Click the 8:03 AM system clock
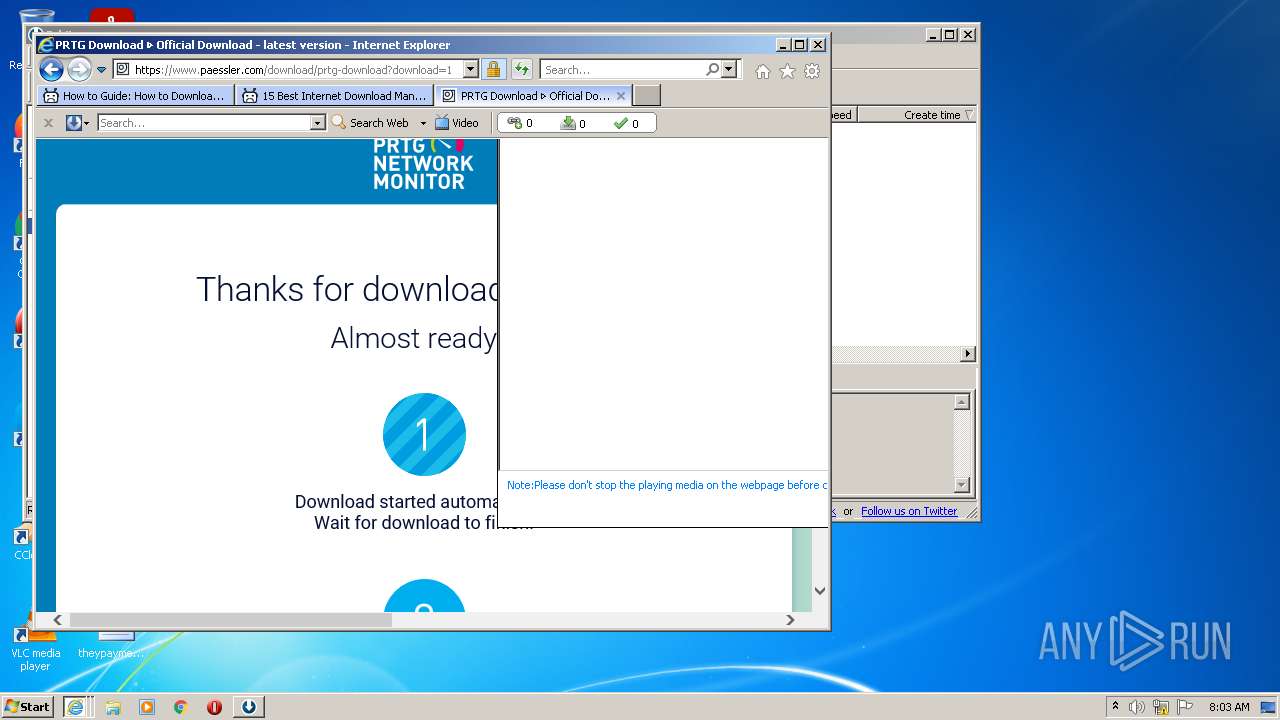This screenshot has height=720, width=1280. (x=1229, y=707)
